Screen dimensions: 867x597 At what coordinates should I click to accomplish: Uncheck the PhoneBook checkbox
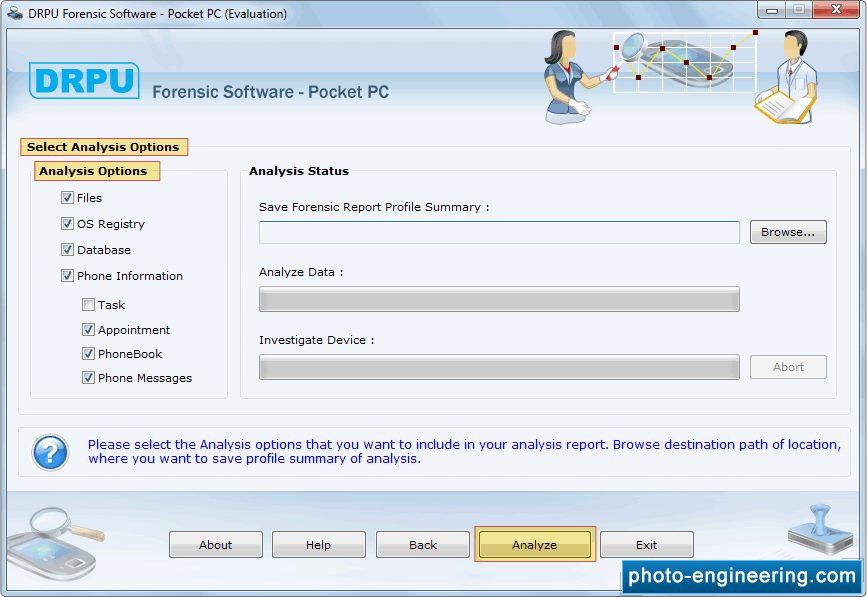pos(88,353)
